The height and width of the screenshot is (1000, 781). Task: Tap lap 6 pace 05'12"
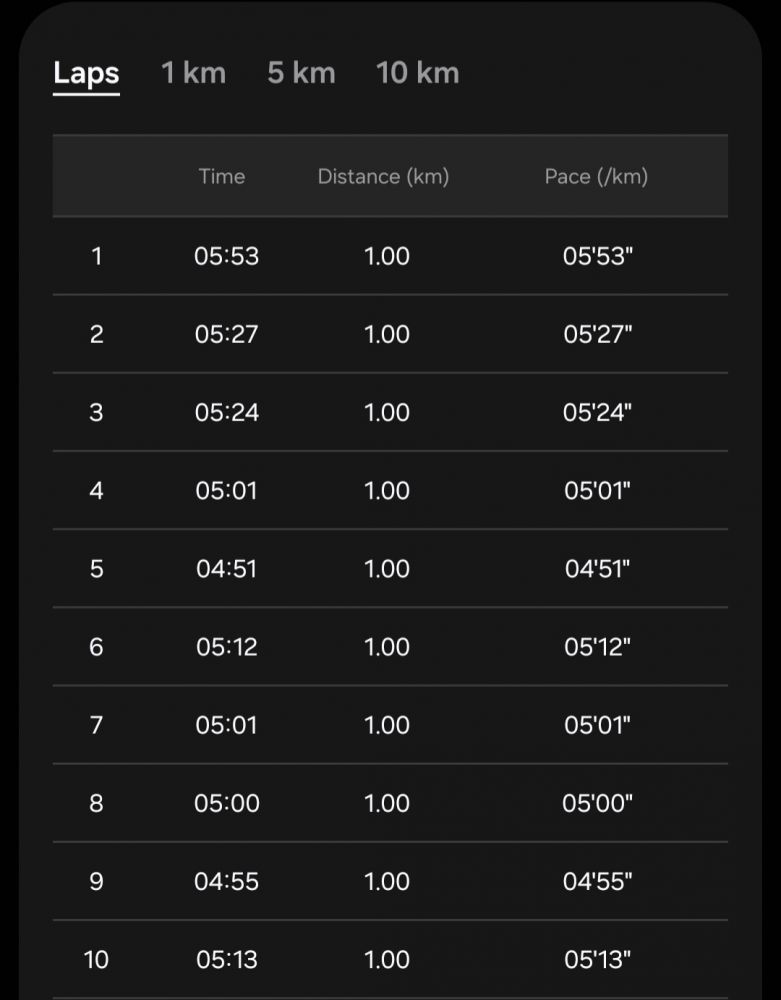(x=598, y=647)
